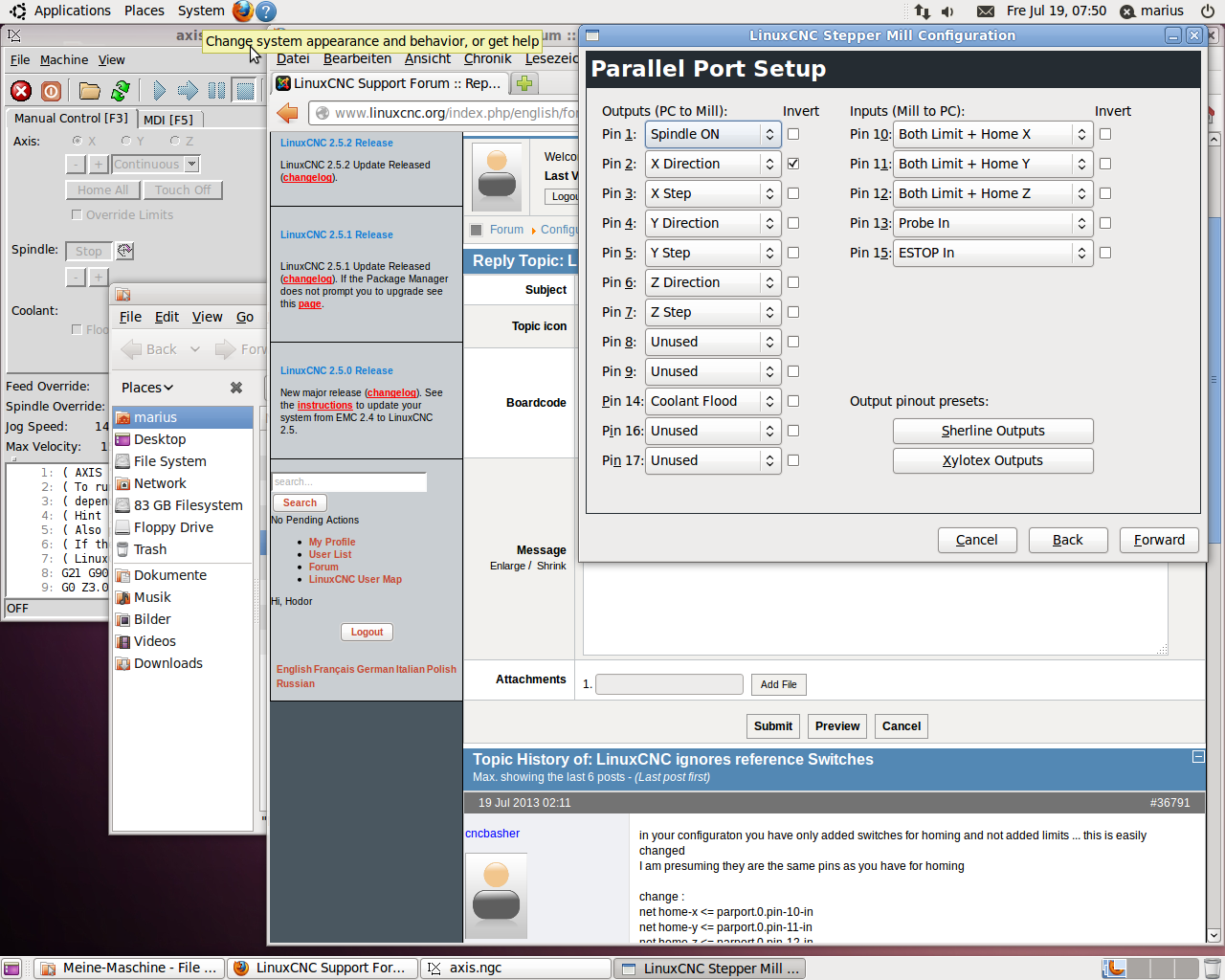Screen dimensions: 1225x980
Task: Toggle Invert checkbox for Pin 14 Coolant Flood
Action: 793,401
